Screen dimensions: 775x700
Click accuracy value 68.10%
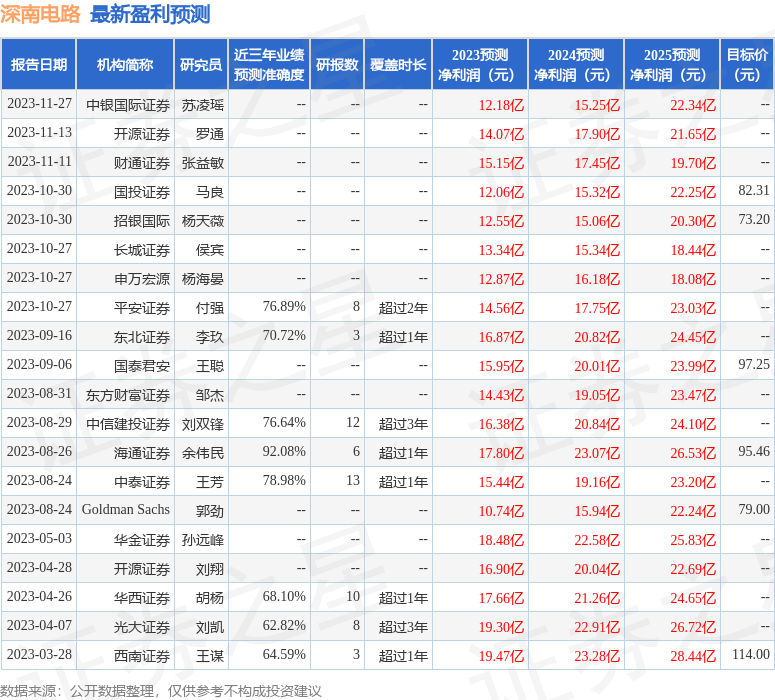point(284,597)
